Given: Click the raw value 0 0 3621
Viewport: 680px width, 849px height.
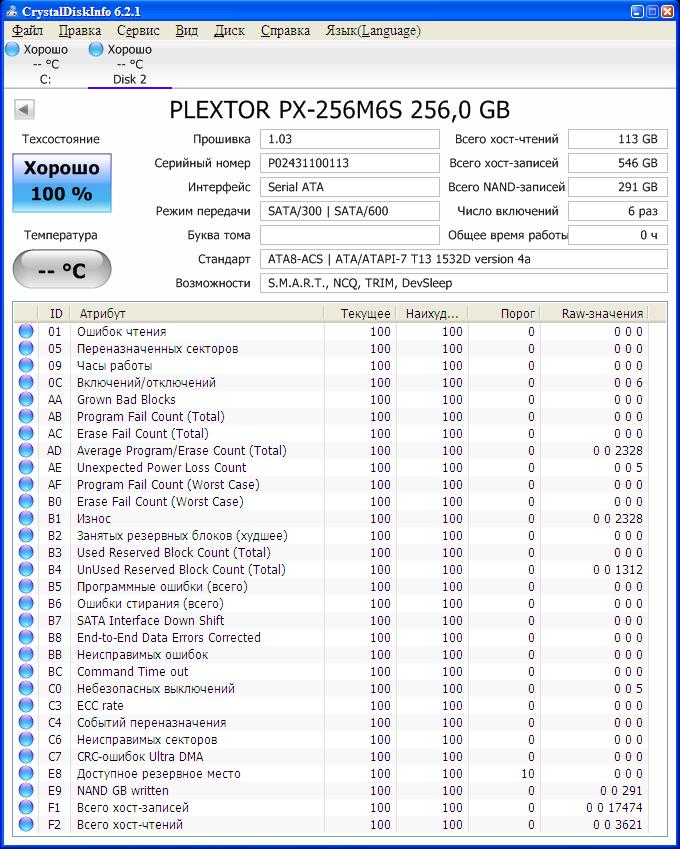Looking at the screenshot, I should point(617,825).
